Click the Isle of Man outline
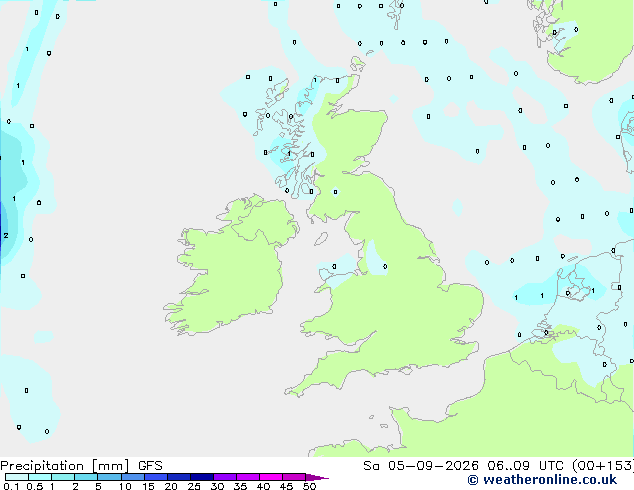This screenshot has height=490, width=634. click(x=321, y=239)
